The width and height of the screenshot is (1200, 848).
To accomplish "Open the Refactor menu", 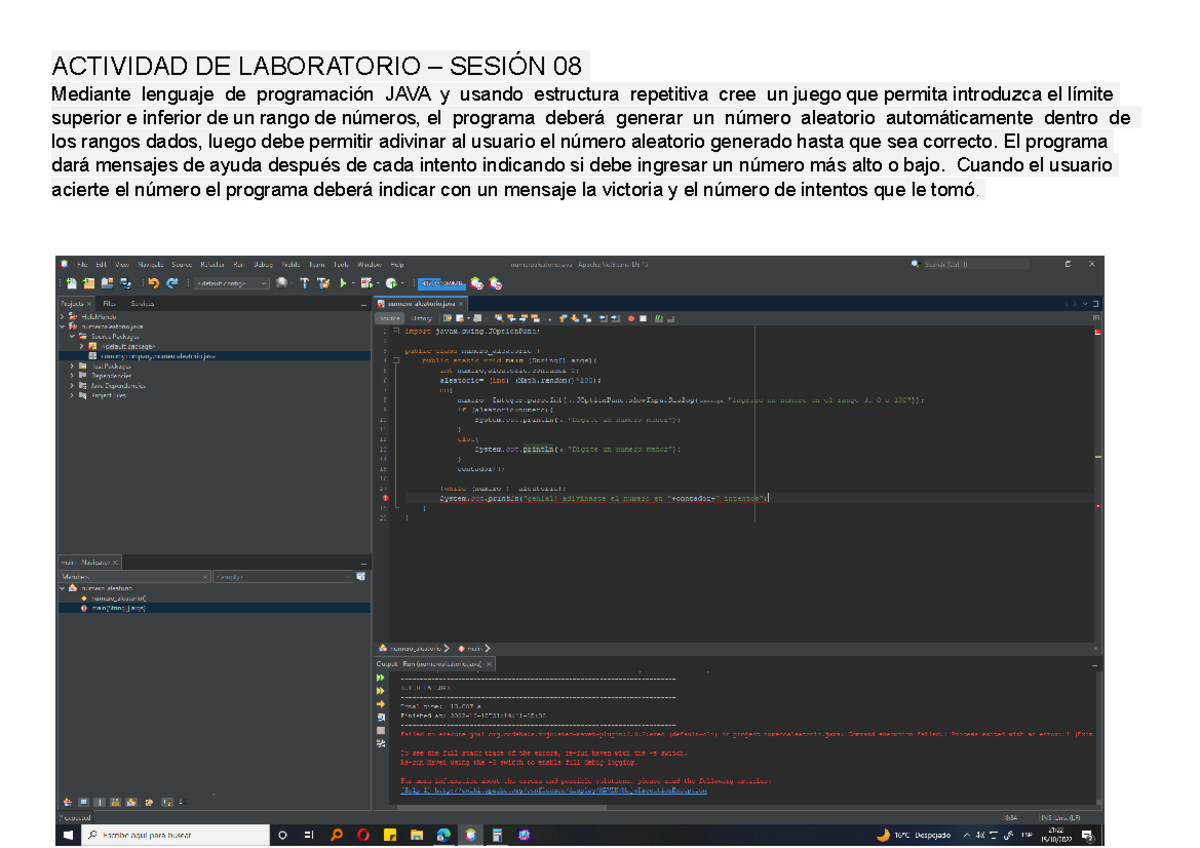I will click(x=212, y=264).
